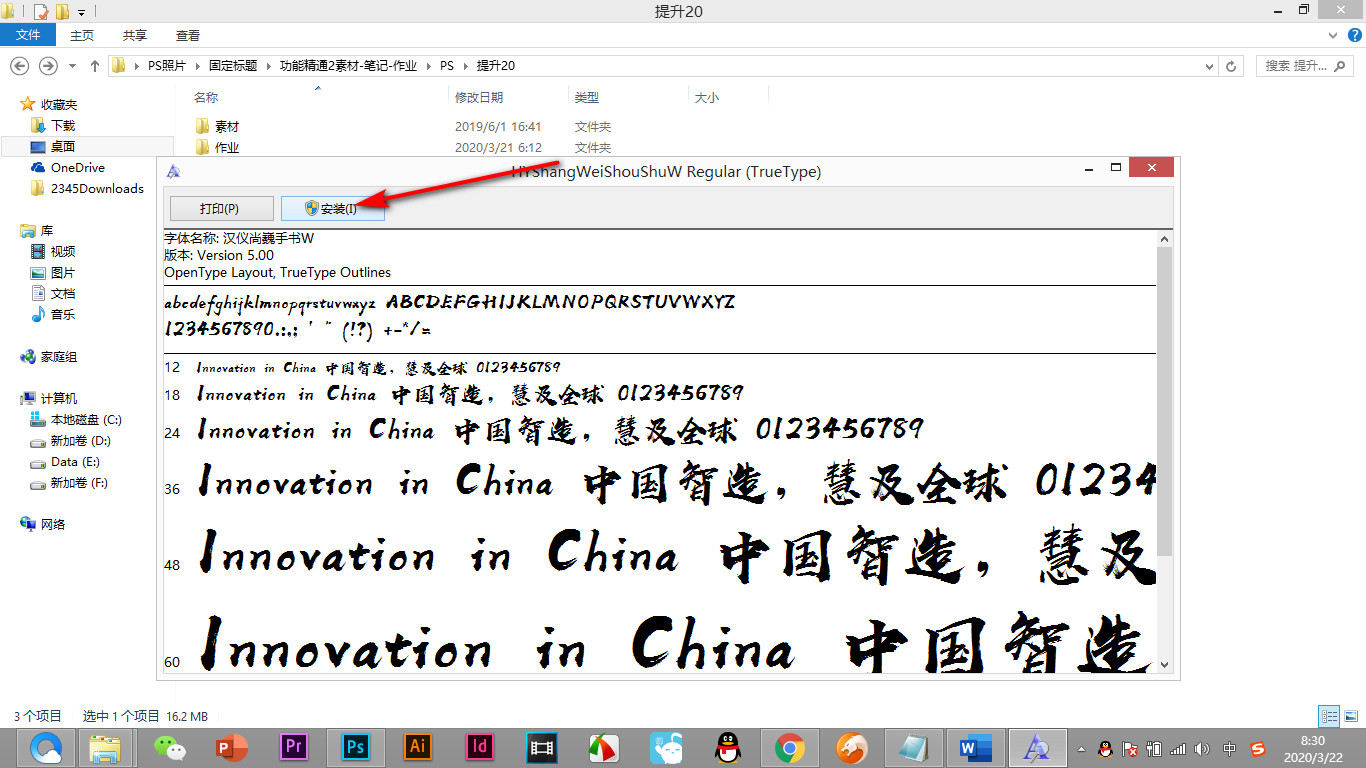The width and height of the screenshot is (1366, 768).
Task: Open the 文档 library
Action: pos(62,293)
